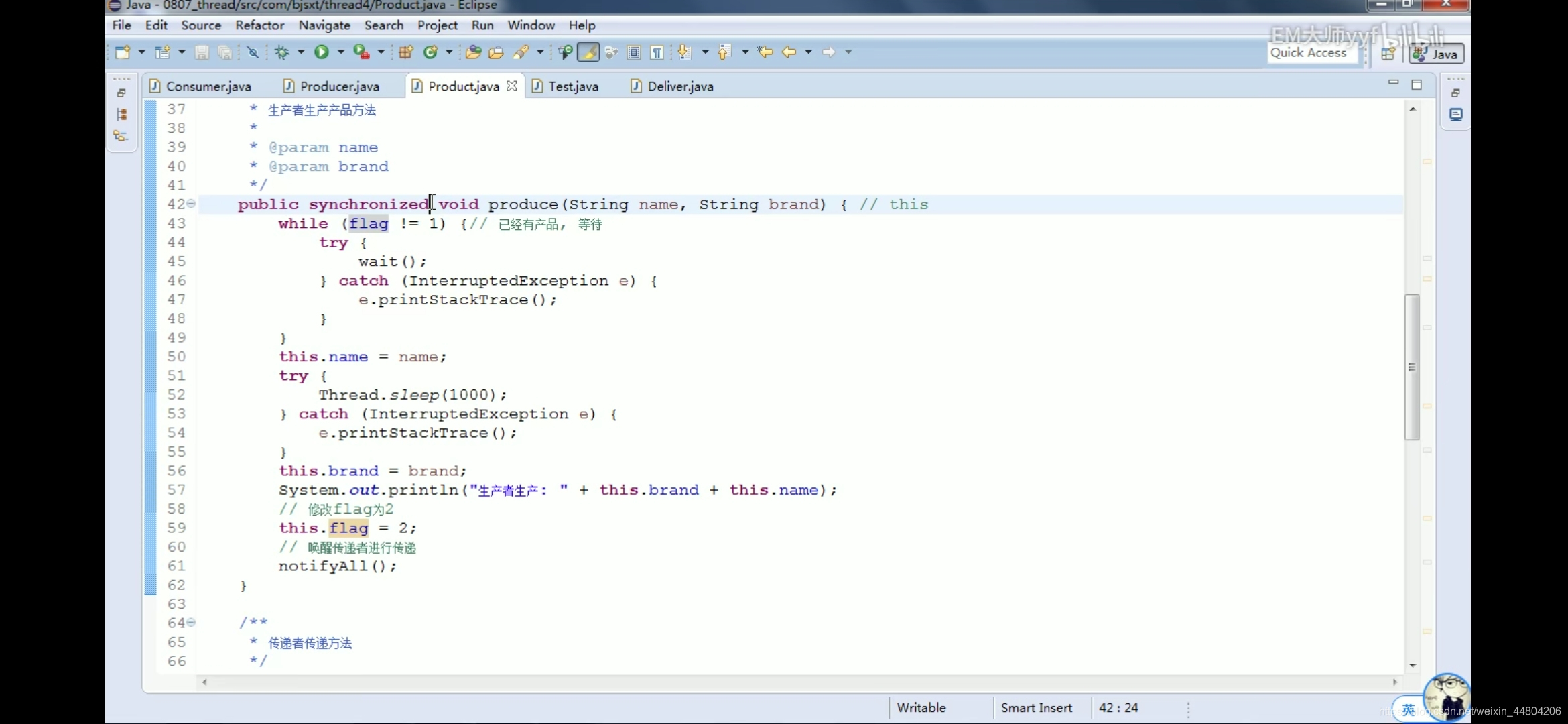Viewport: 1568px width, 724px height.
Task: Collapse the produce method at line 42
Action: (x=191, y=204)
